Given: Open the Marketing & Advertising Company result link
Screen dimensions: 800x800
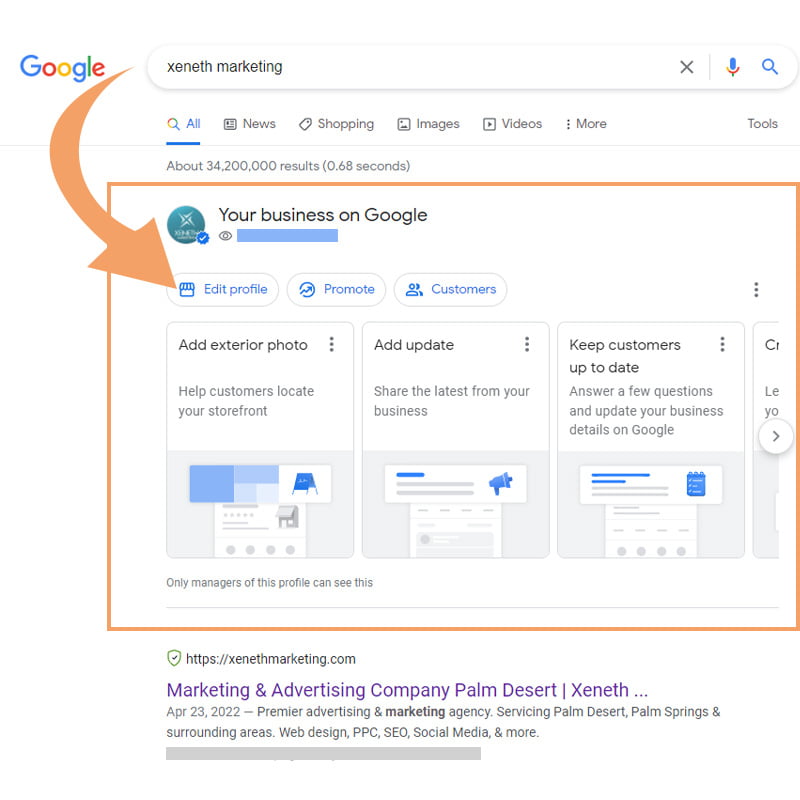Looking at the screenshot, I should pyautogui.click(x=407, y=690).
